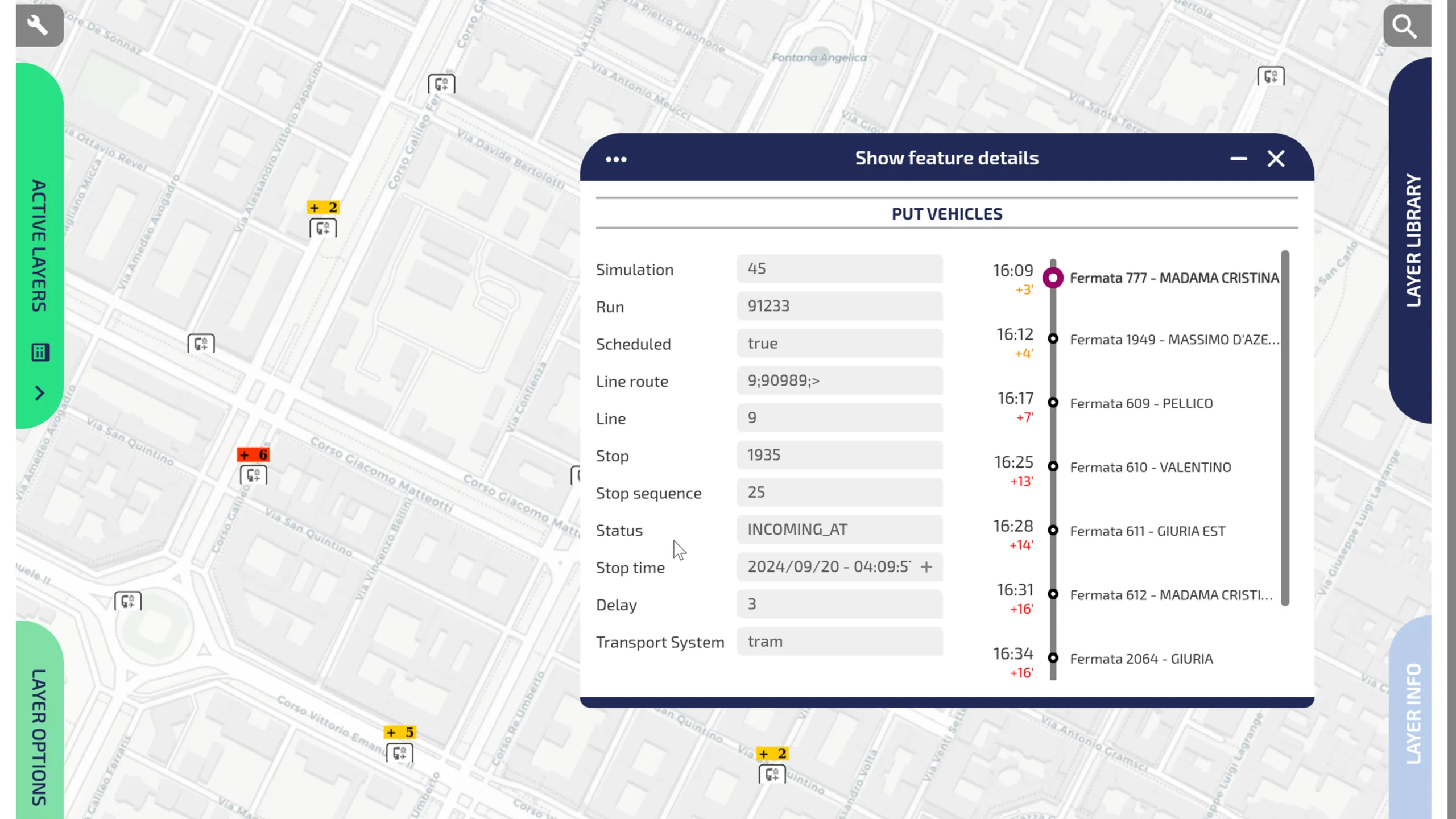Click the wrench tools icon
Viewport: 1456px width, 819px height.
pyautogui.click(x=39, y=26)
